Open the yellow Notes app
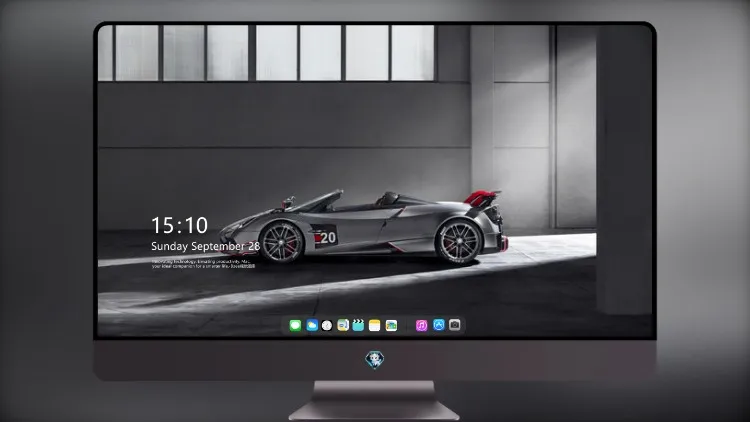This screenshot has height=422, width=750. coord(375,325)
